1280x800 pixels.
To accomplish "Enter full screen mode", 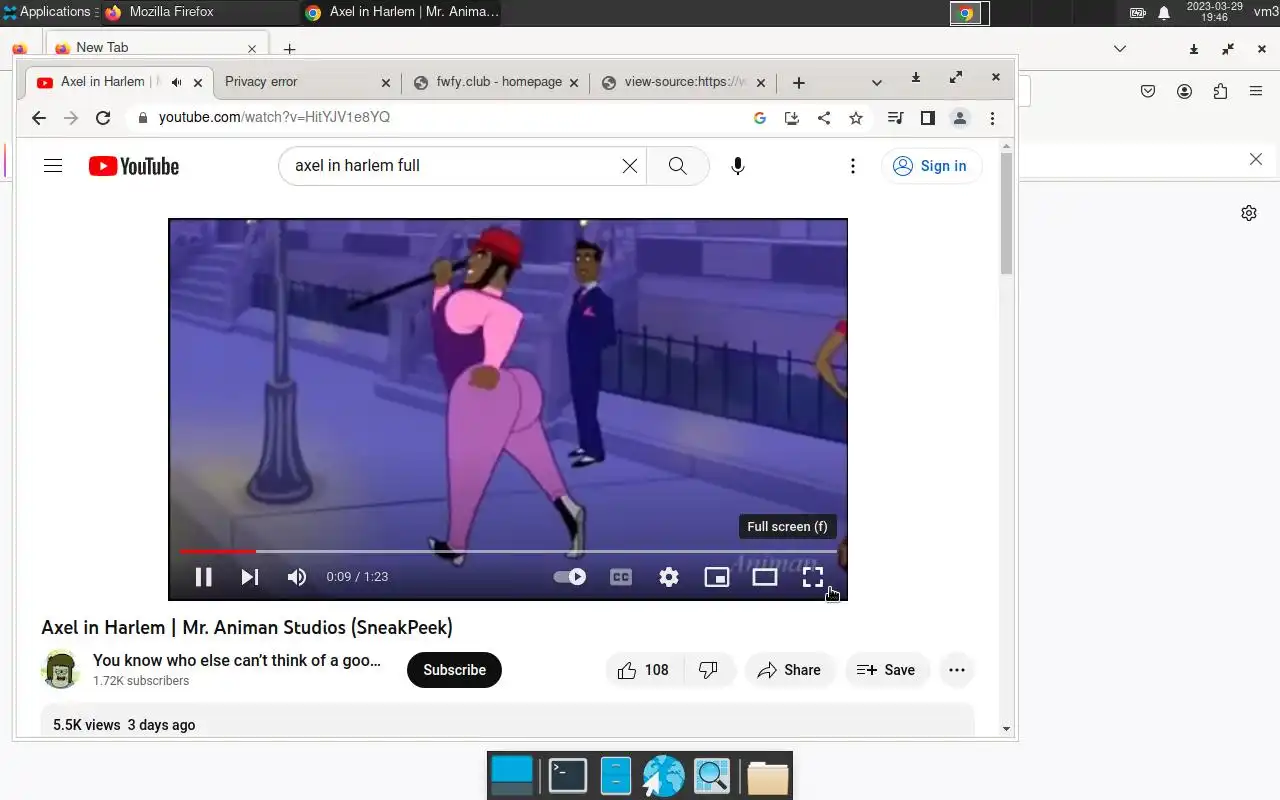I will [x=813, y=577].
